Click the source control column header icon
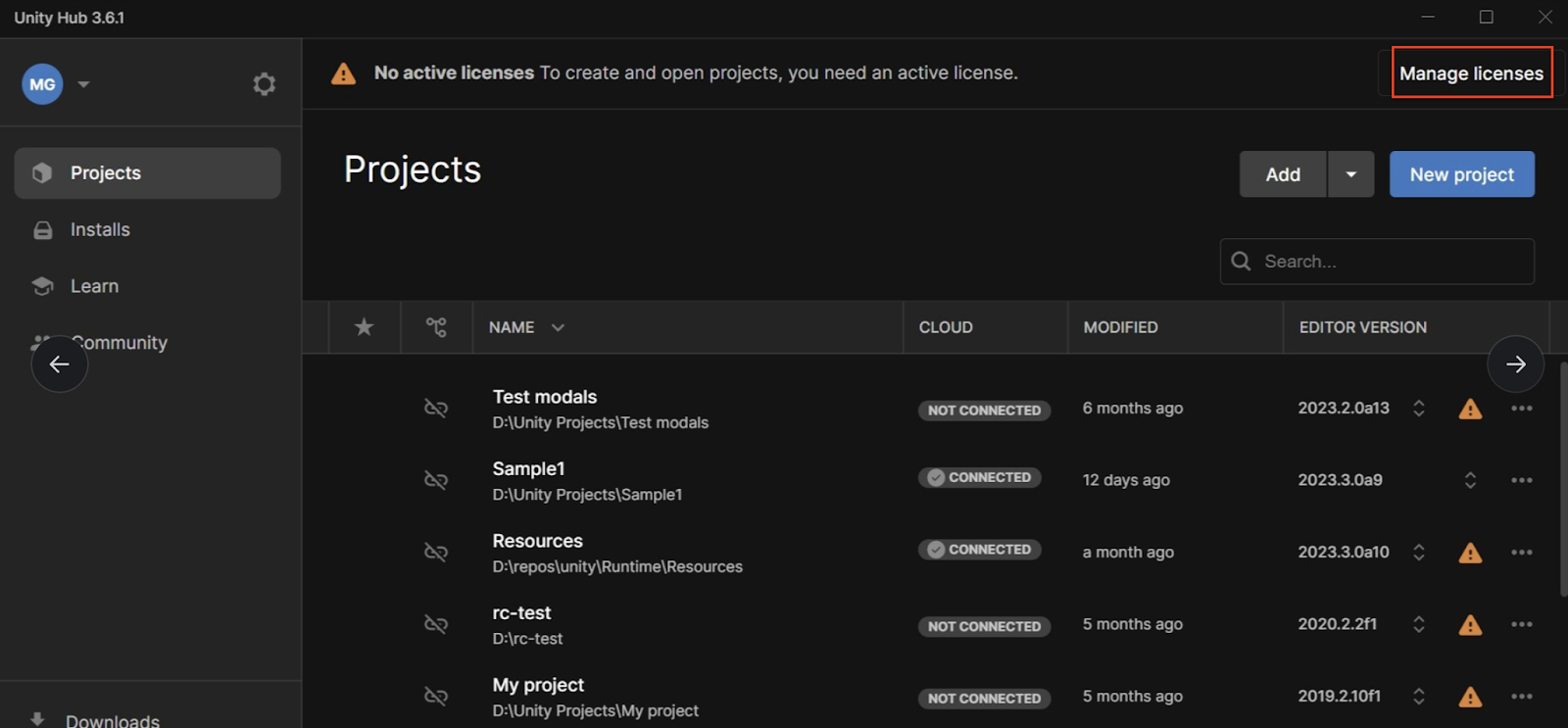Viewport: 1568px width, 728px height. click(x=436, y=327)
